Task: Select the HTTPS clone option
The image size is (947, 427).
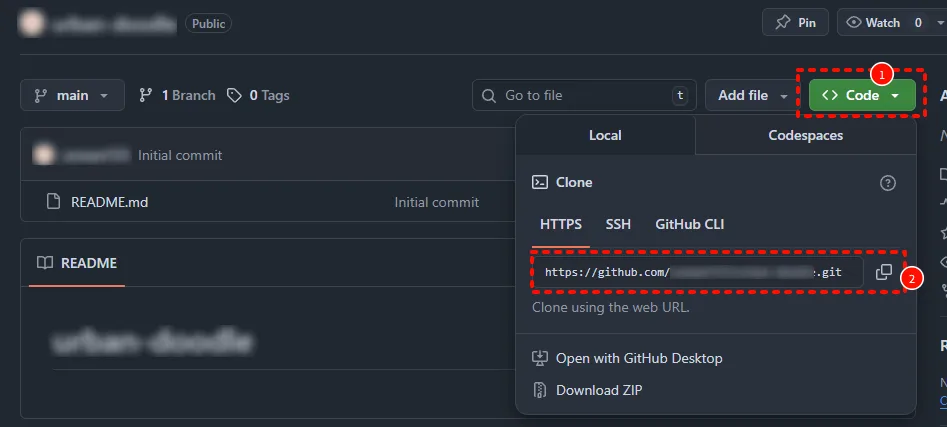Action: click(x=561, y=224)
